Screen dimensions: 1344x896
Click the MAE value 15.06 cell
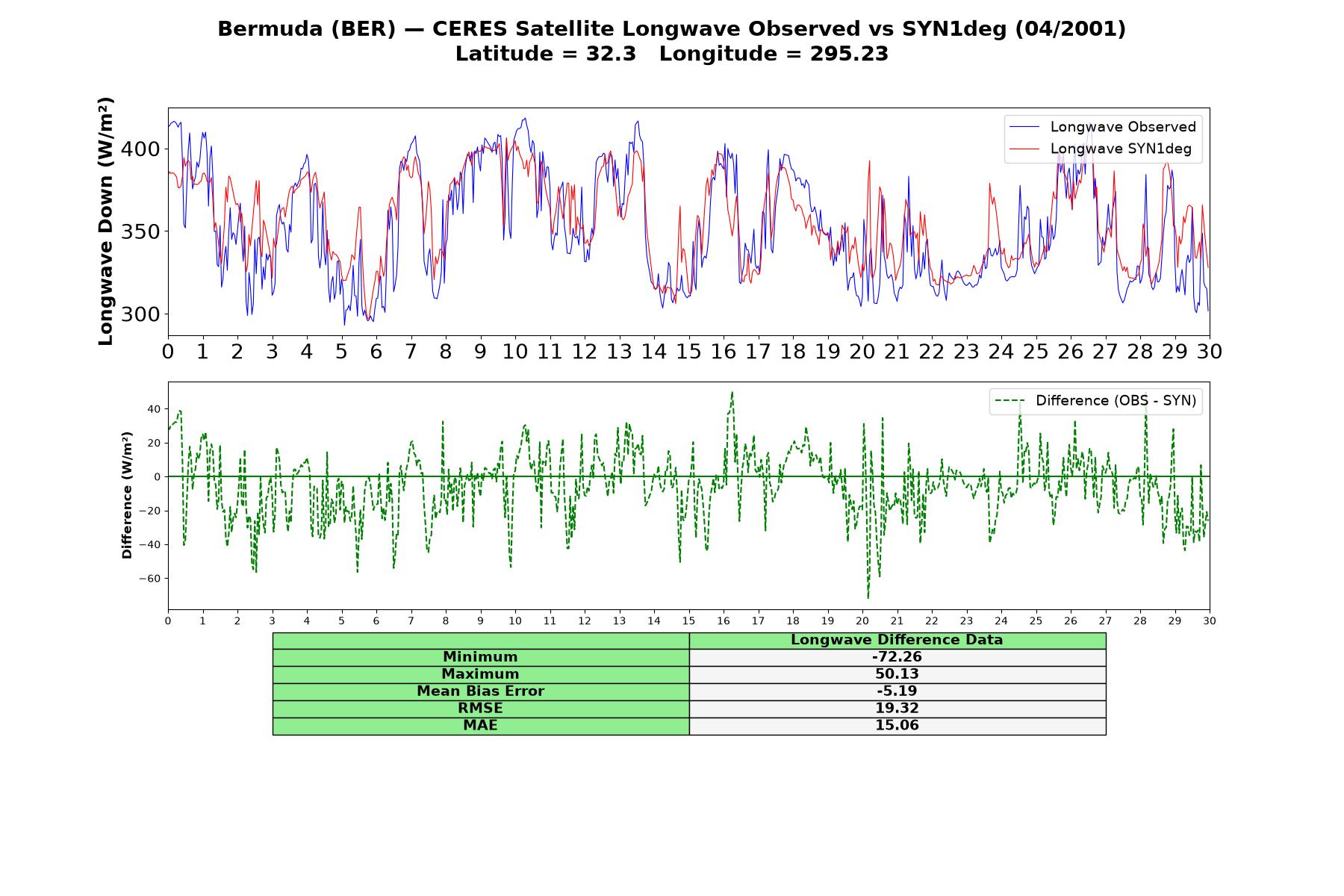coord(897,726)
